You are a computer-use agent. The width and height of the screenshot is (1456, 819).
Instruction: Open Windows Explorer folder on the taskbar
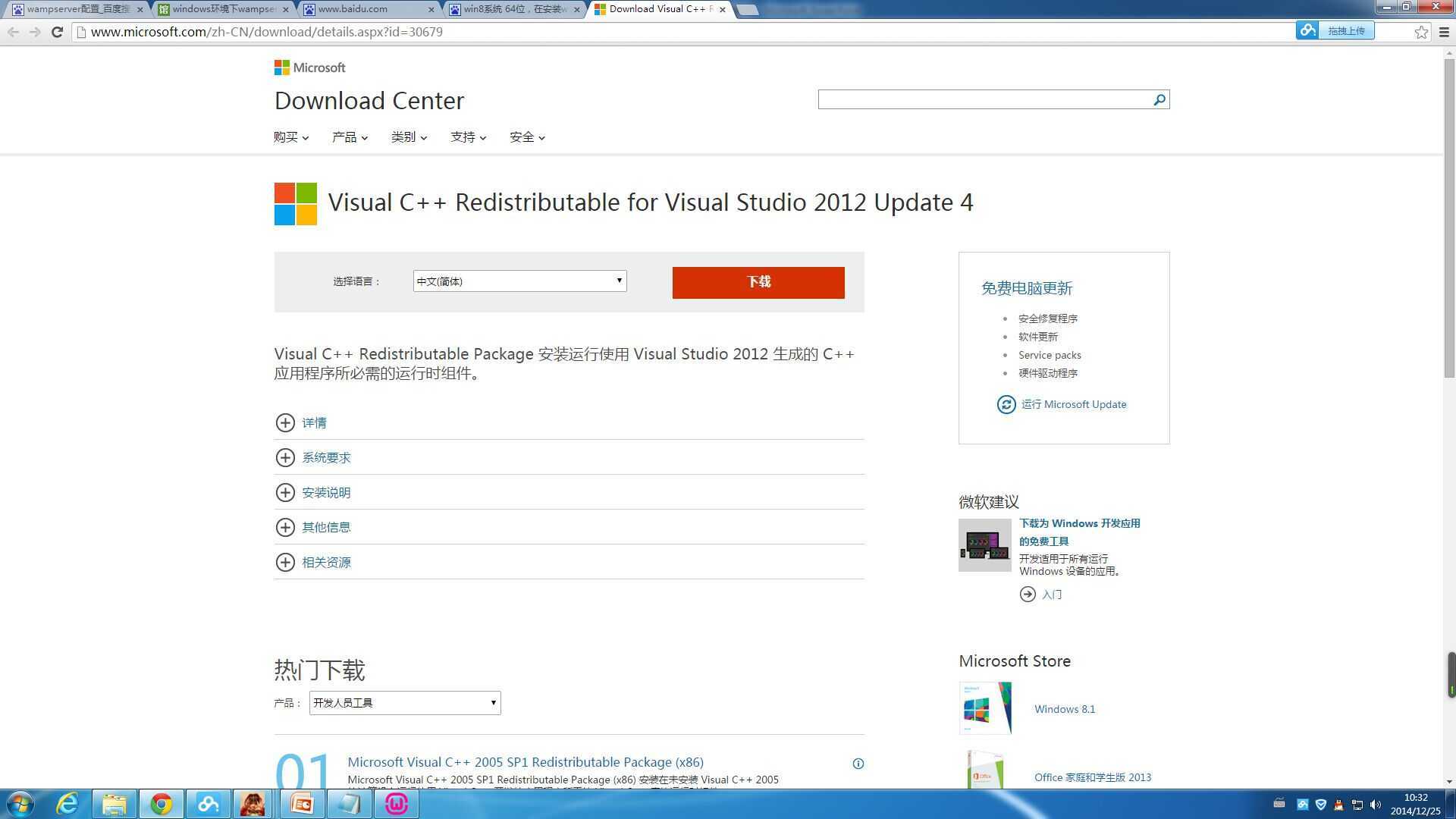pyautogui.click(x=115, y=804)
